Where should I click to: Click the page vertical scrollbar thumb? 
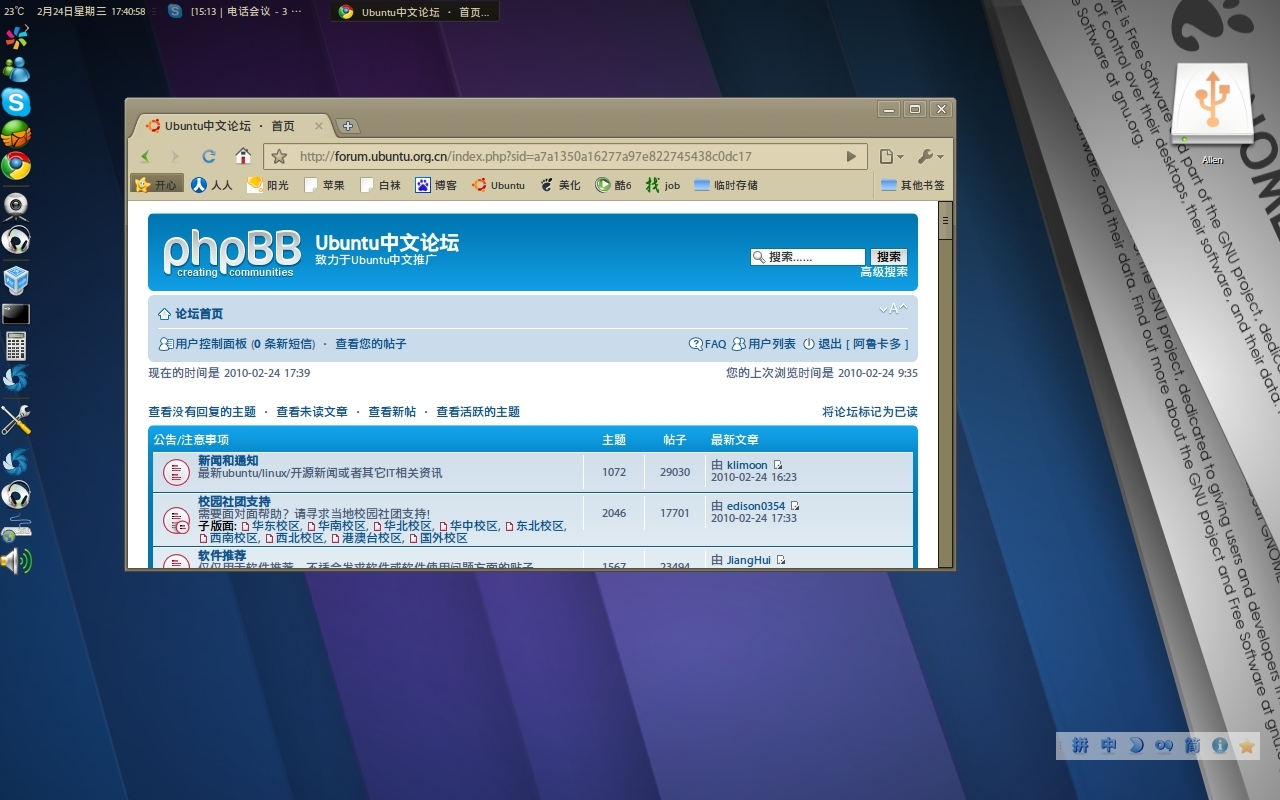[x=945, y=221]
